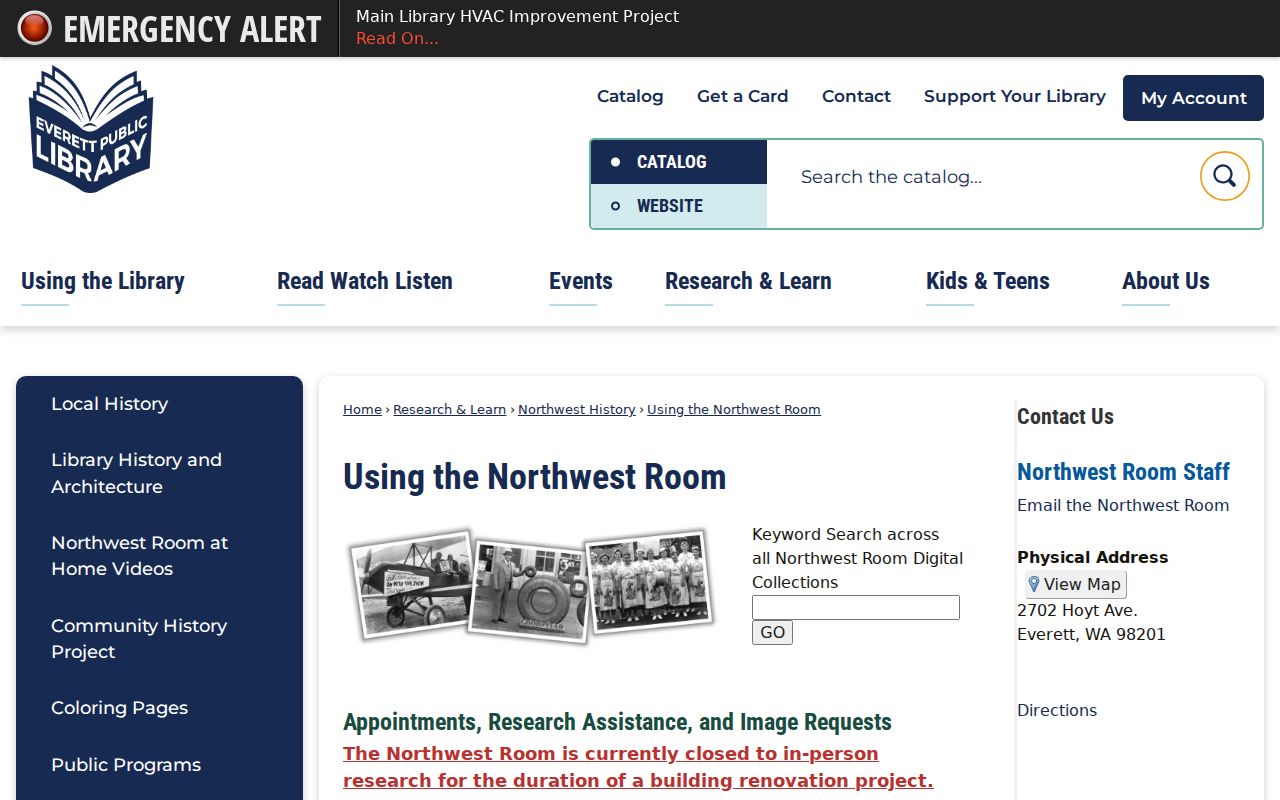Click the Catalog link in top navigation

click(x=630, y=96)
